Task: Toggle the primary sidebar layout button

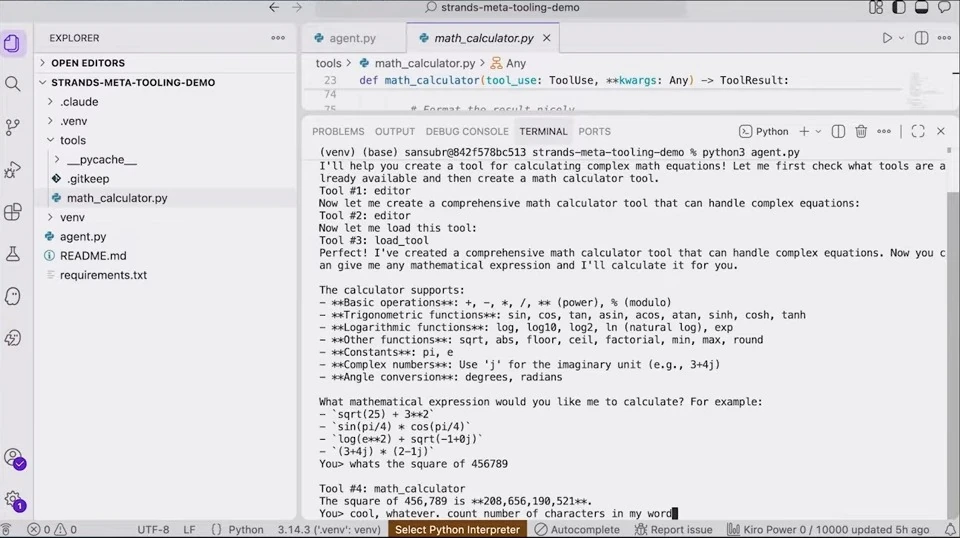Action: 899,7
